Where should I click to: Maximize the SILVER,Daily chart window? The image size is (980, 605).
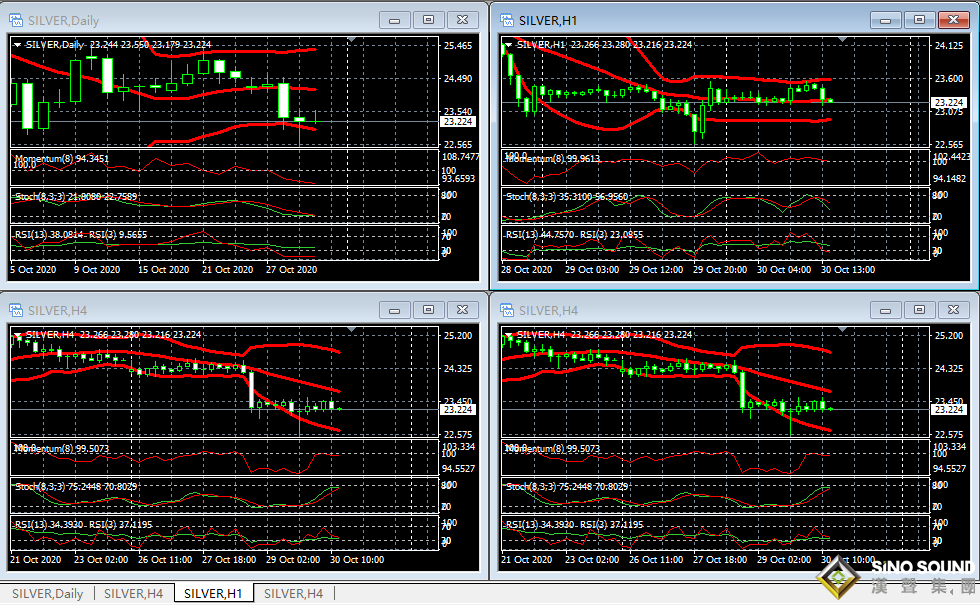(428, 20)
